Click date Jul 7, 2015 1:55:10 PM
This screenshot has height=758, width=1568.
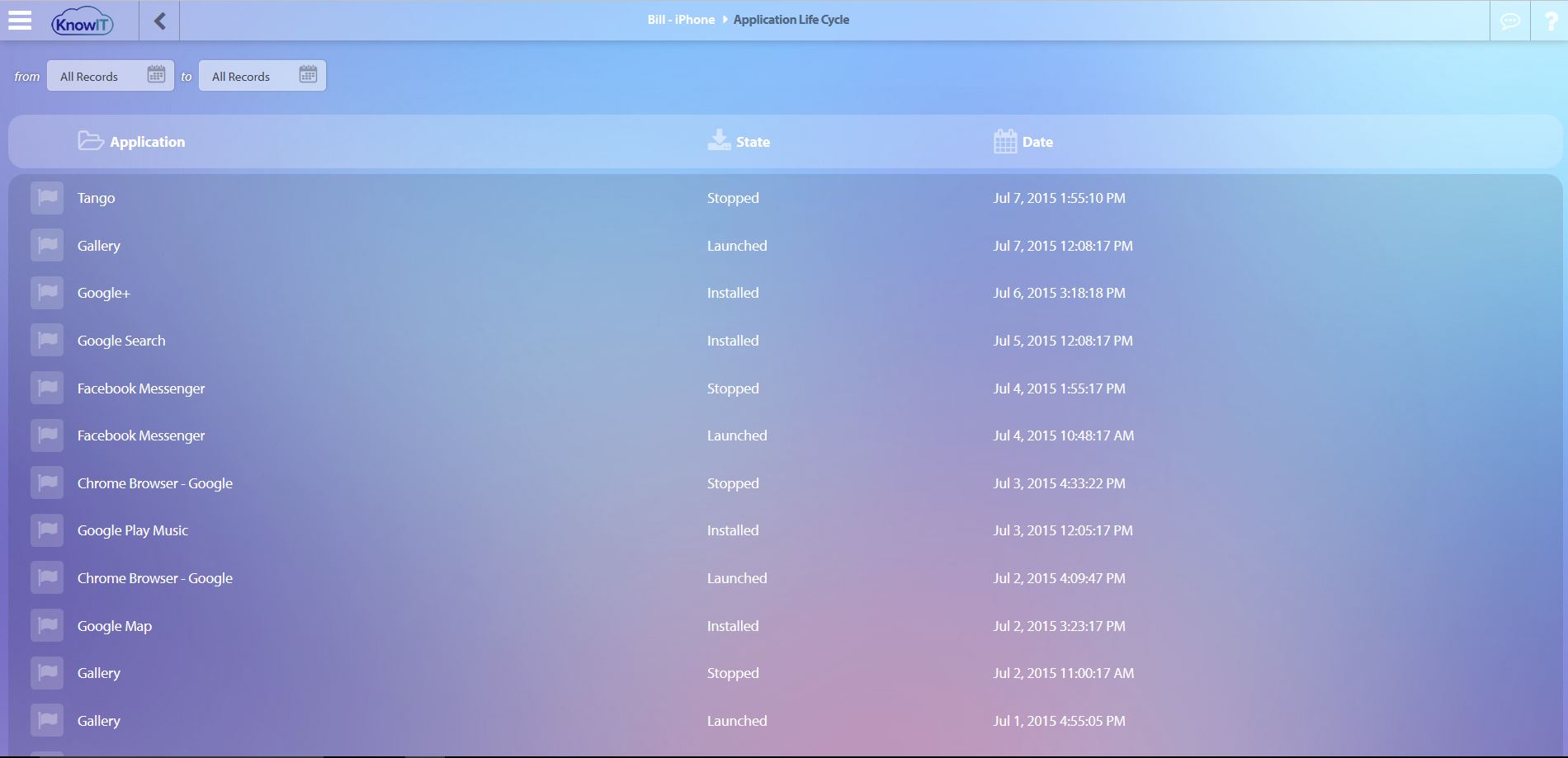pos(1059,198)
